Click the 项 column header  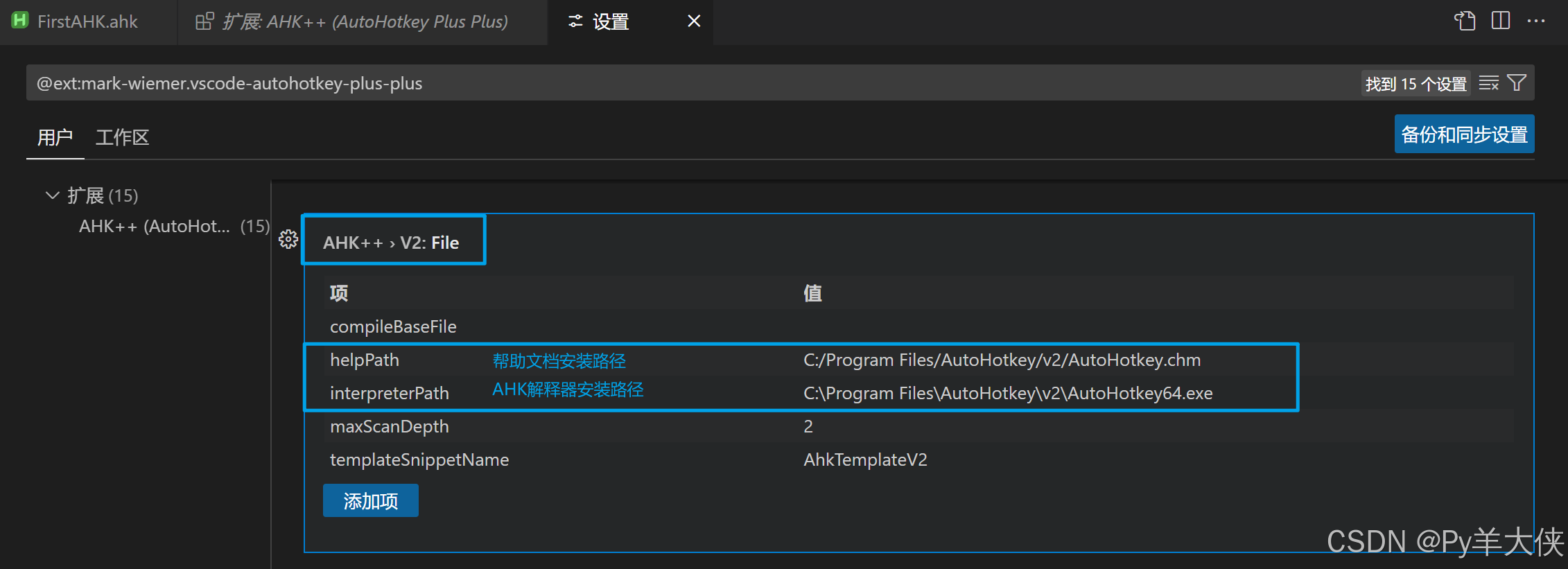[x=339, y=293]
